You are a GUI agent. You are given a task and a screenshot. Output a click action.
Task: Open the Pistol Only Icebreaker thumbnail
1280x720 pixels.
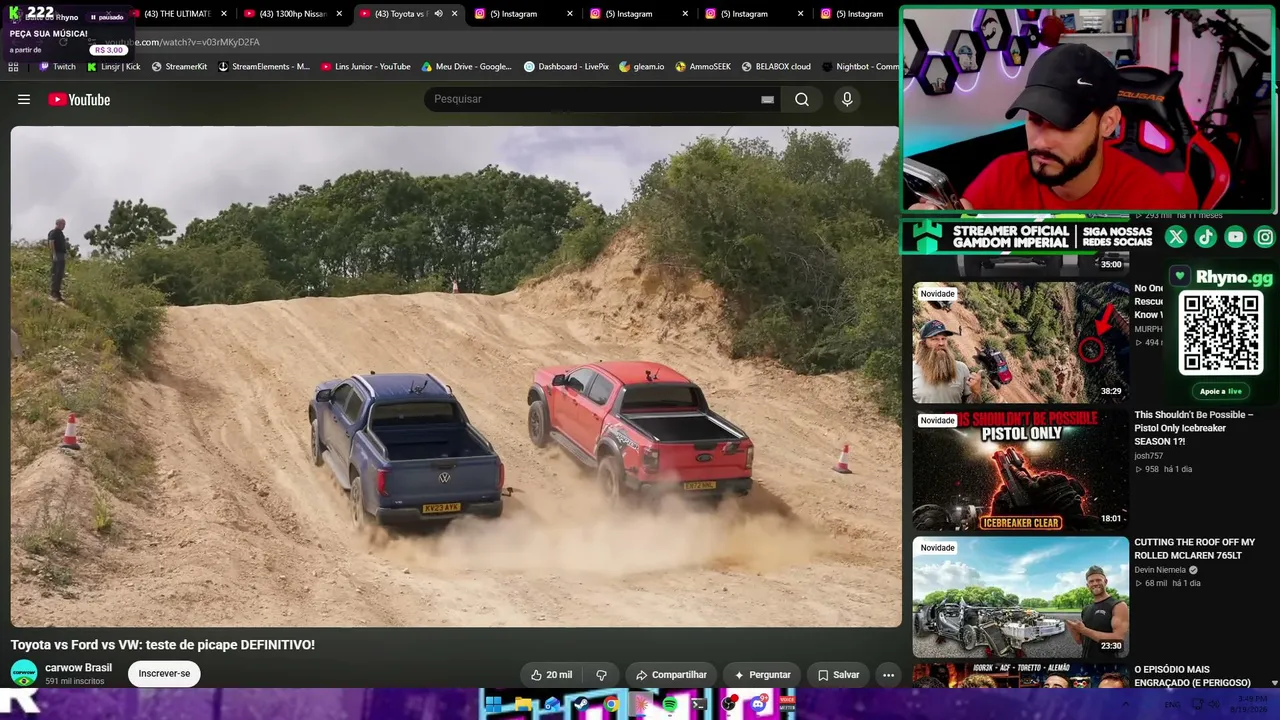(1020, 470)
